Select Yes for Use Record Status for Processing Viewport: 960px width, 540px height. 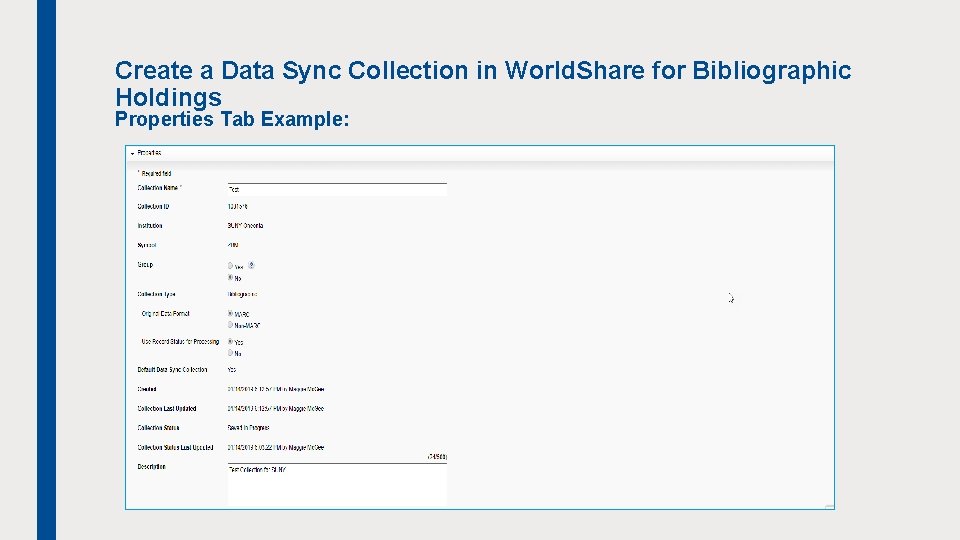coord(230,342)
